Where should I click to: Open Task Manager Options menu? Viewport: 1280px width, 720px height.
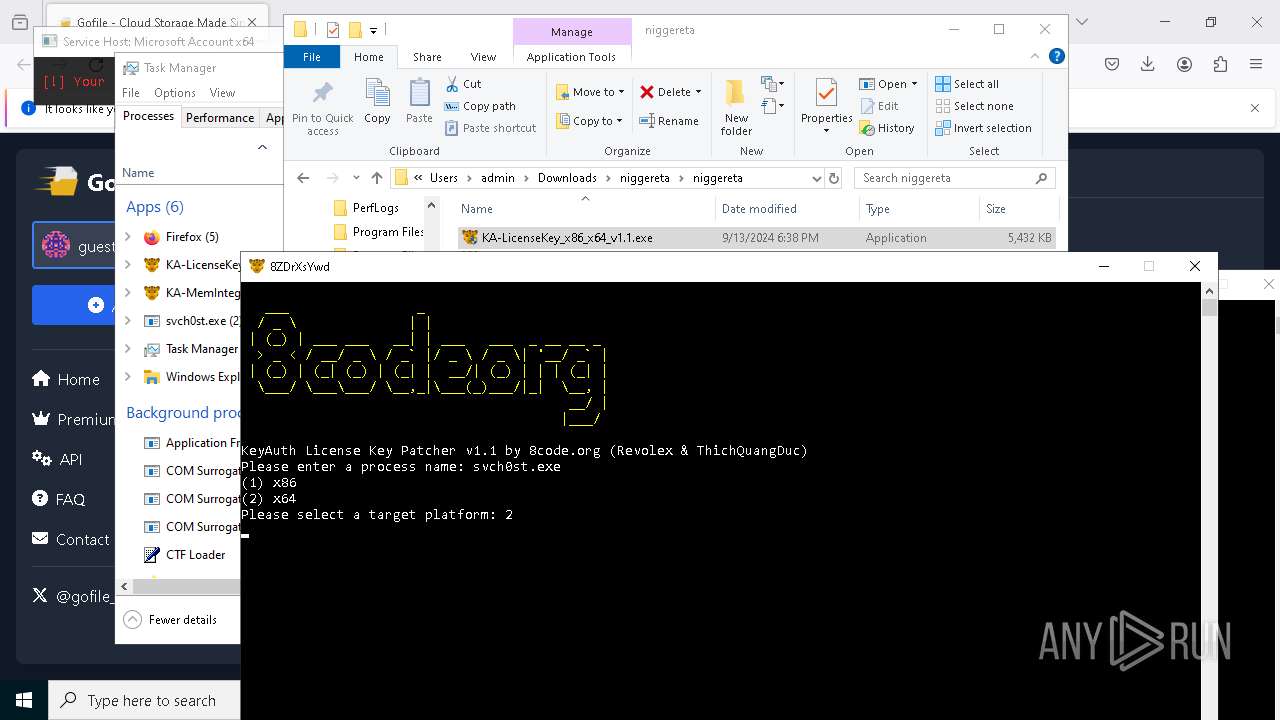point(175,93)
